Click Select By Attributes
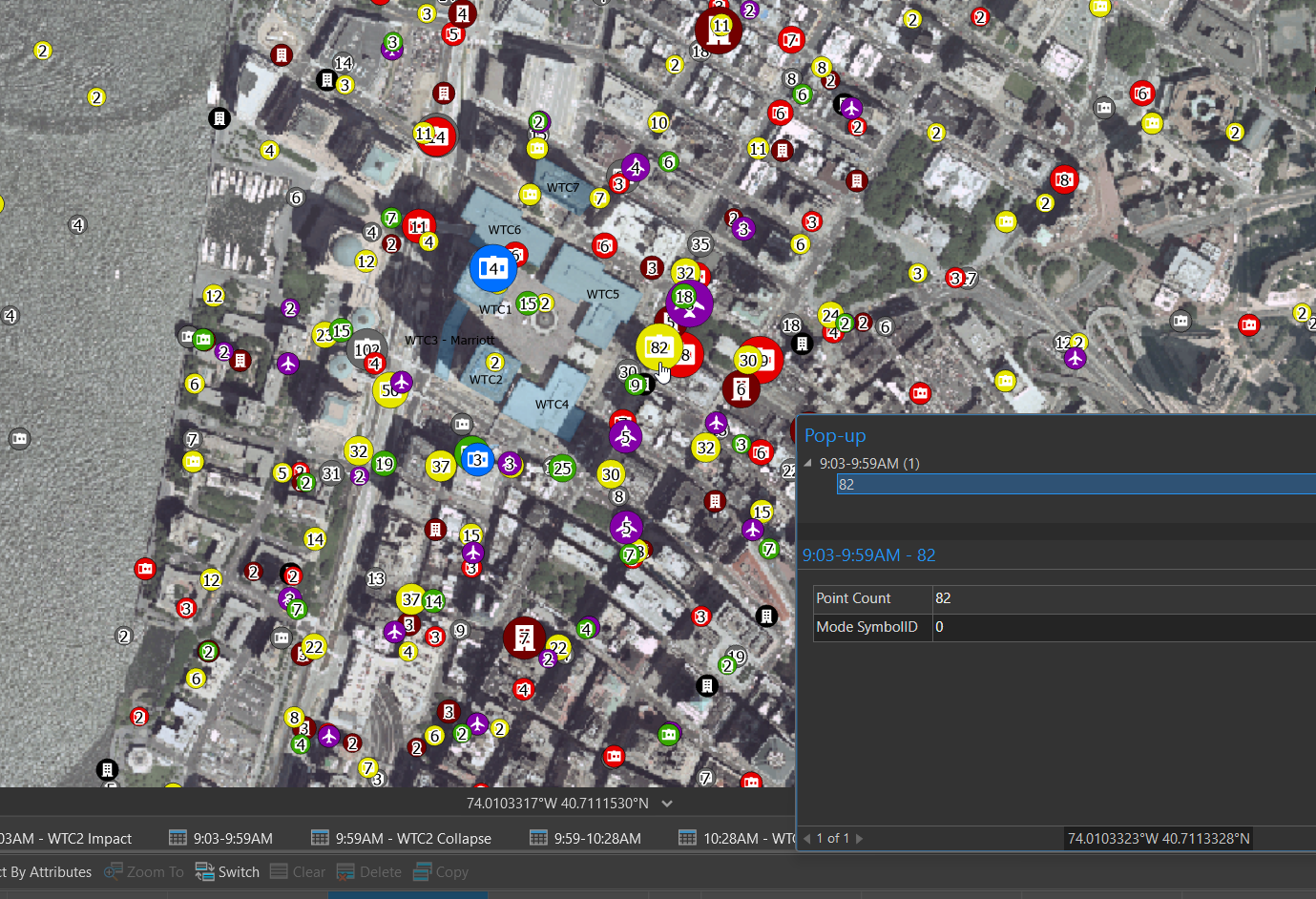 (x=46, y=871)
